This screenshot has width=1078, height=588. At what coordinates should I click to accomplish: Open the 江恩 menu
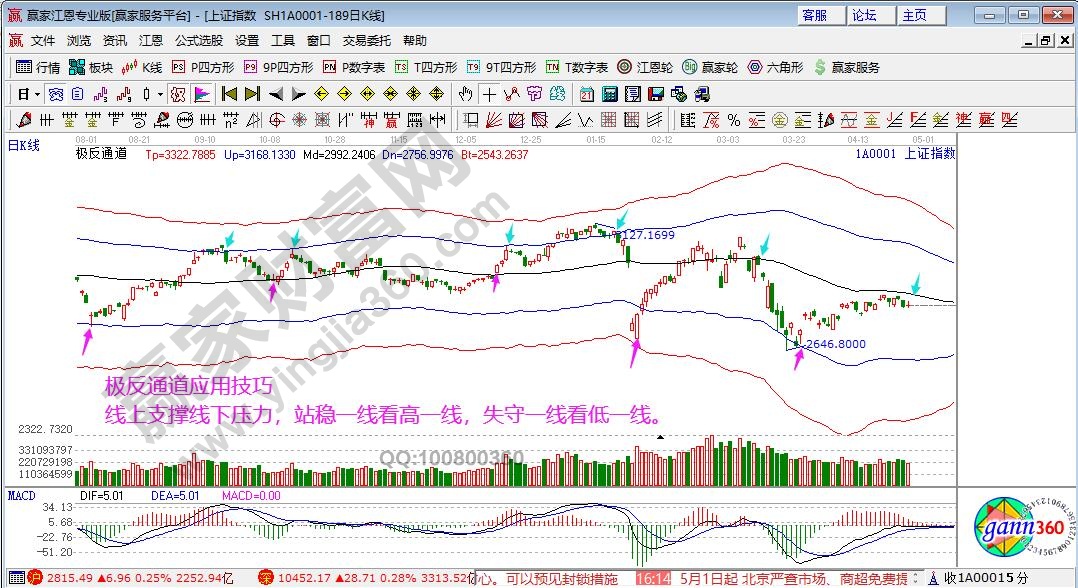tap(150, 41)
